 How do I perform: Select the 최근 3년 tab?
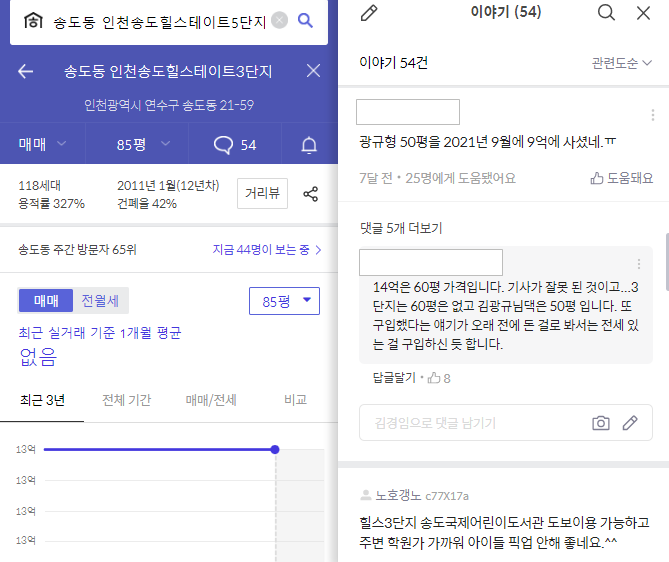click(x=42, y=400)
